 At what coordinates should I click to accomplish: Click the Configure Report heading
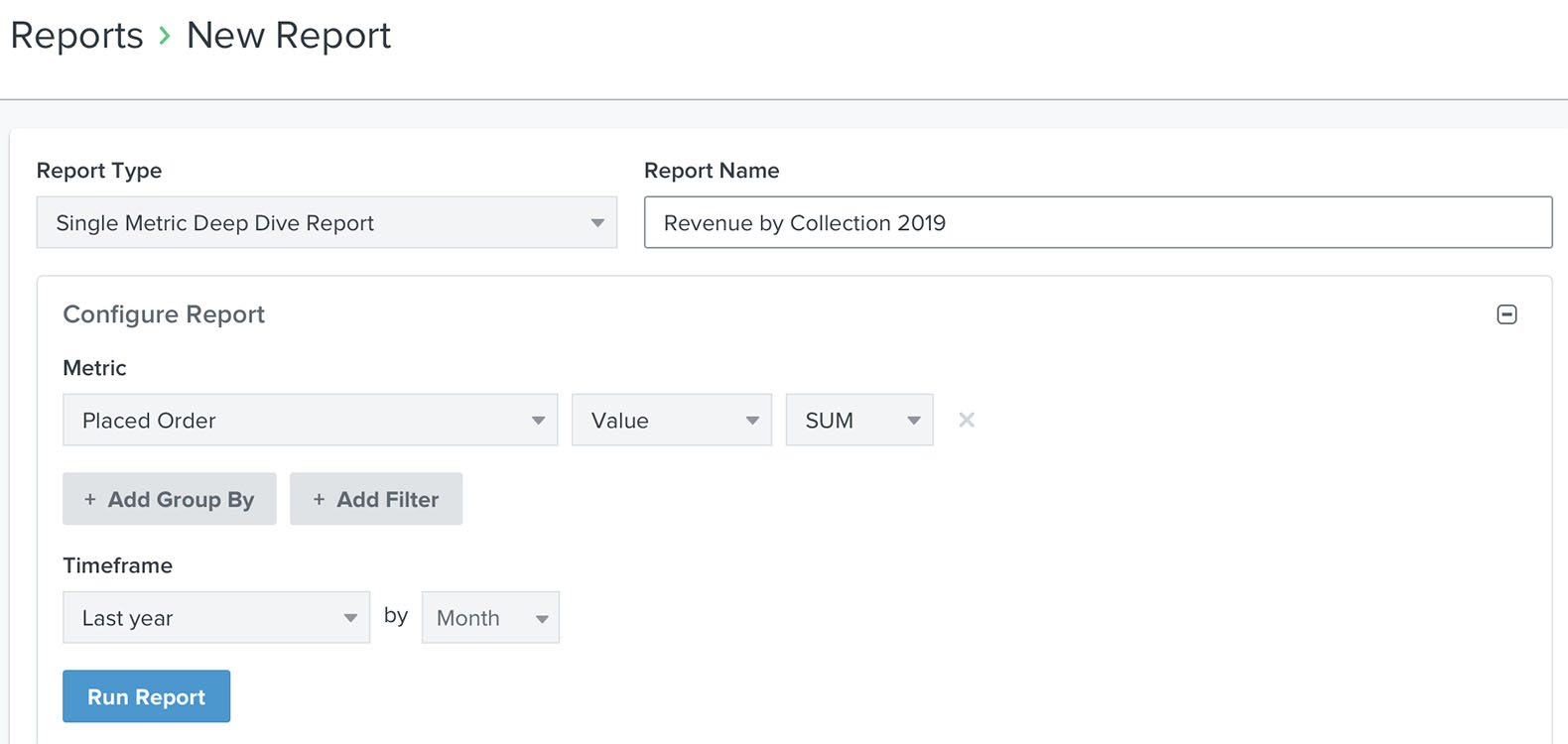coord(164,314)
